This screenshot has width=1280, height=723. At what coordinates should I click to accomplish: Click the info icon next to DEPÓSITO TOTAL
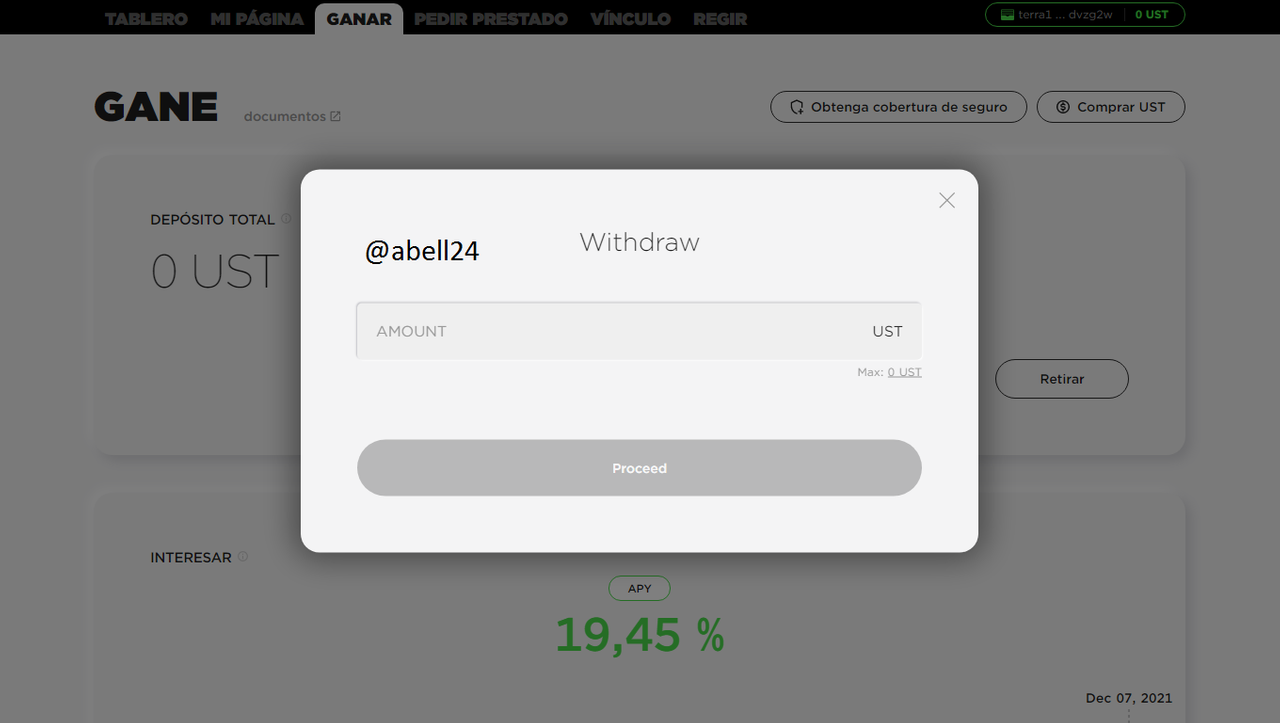tap(286, 218)
